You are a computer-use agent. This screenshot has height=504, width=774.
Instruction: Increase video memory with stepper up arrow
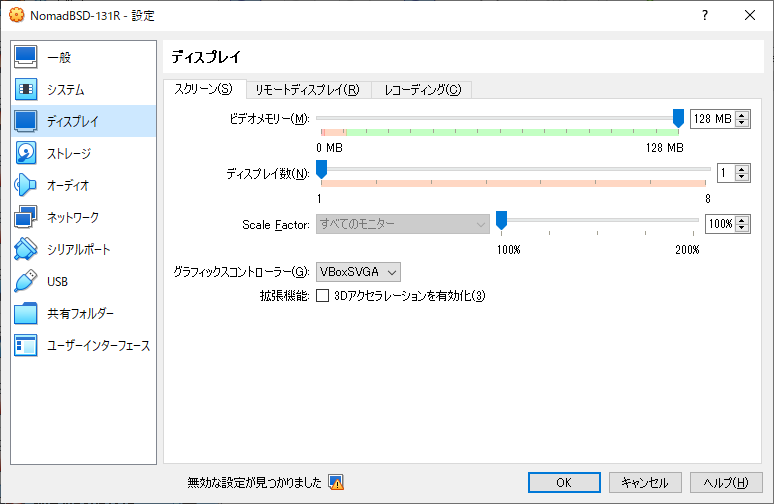[x=742, y=115]
